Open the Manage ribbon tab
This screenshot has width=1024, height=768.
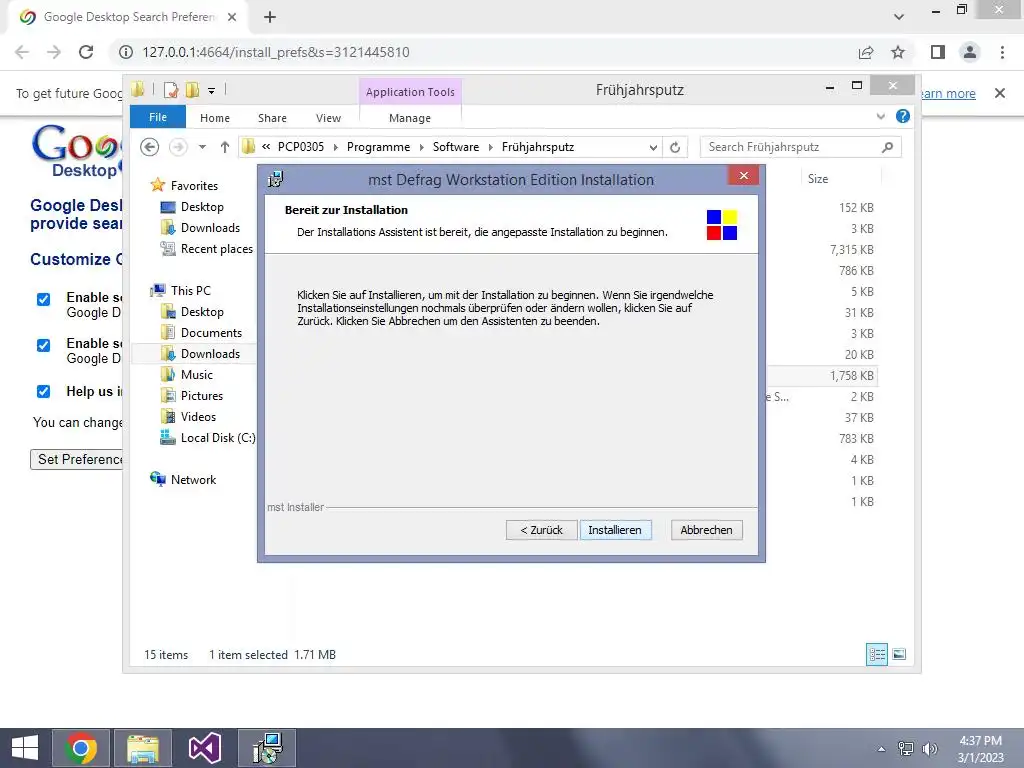pyautogui.click(x=410, y=118)
